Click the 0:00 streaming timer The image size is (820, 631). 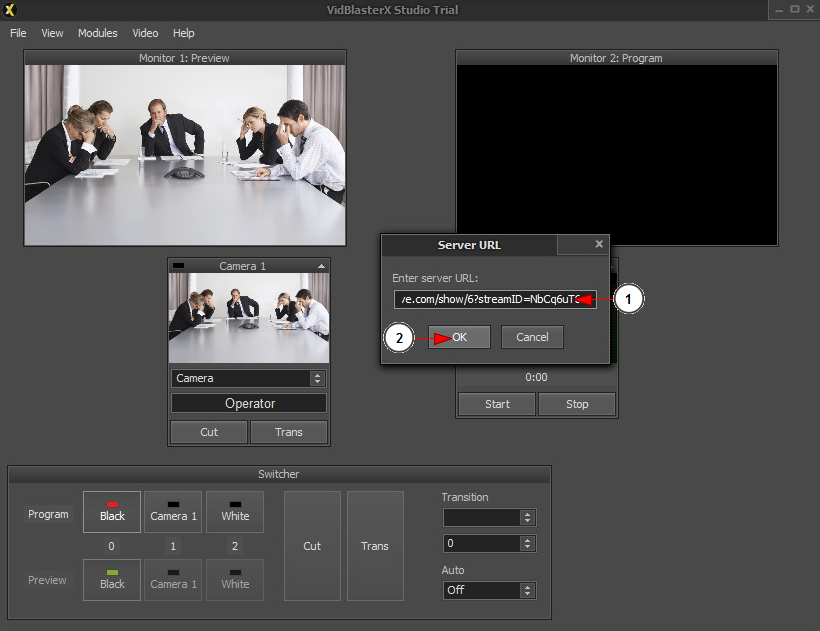pos(536,377)
